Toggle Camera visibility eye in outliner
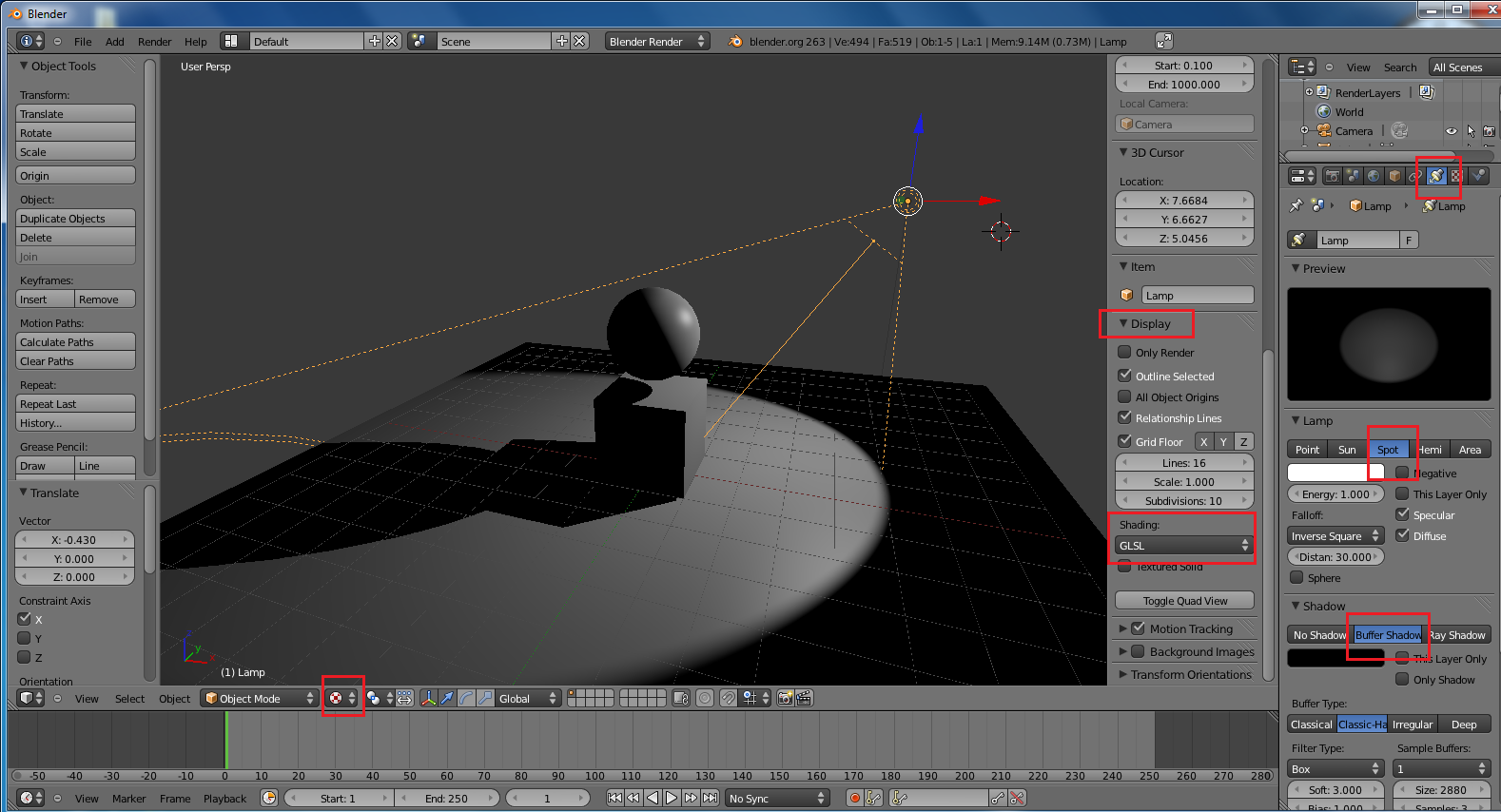 pos(1452,131)
